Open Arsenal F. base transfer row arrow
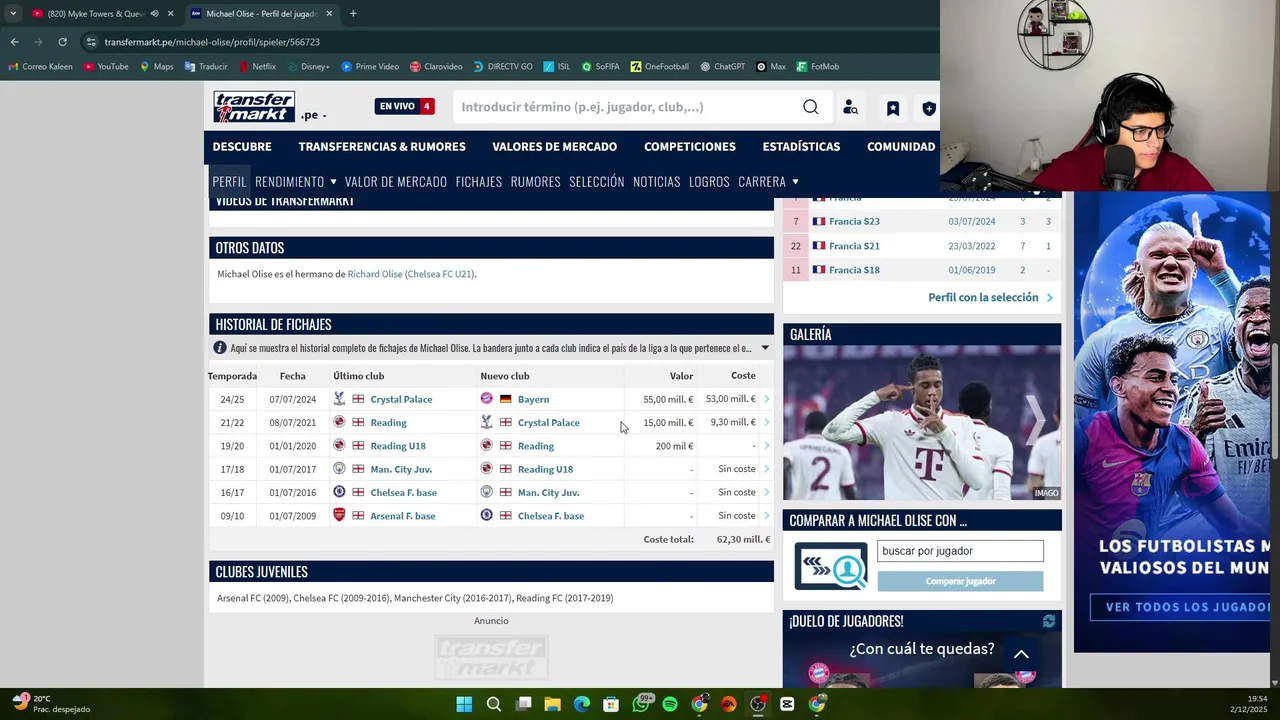 (766, 516)
